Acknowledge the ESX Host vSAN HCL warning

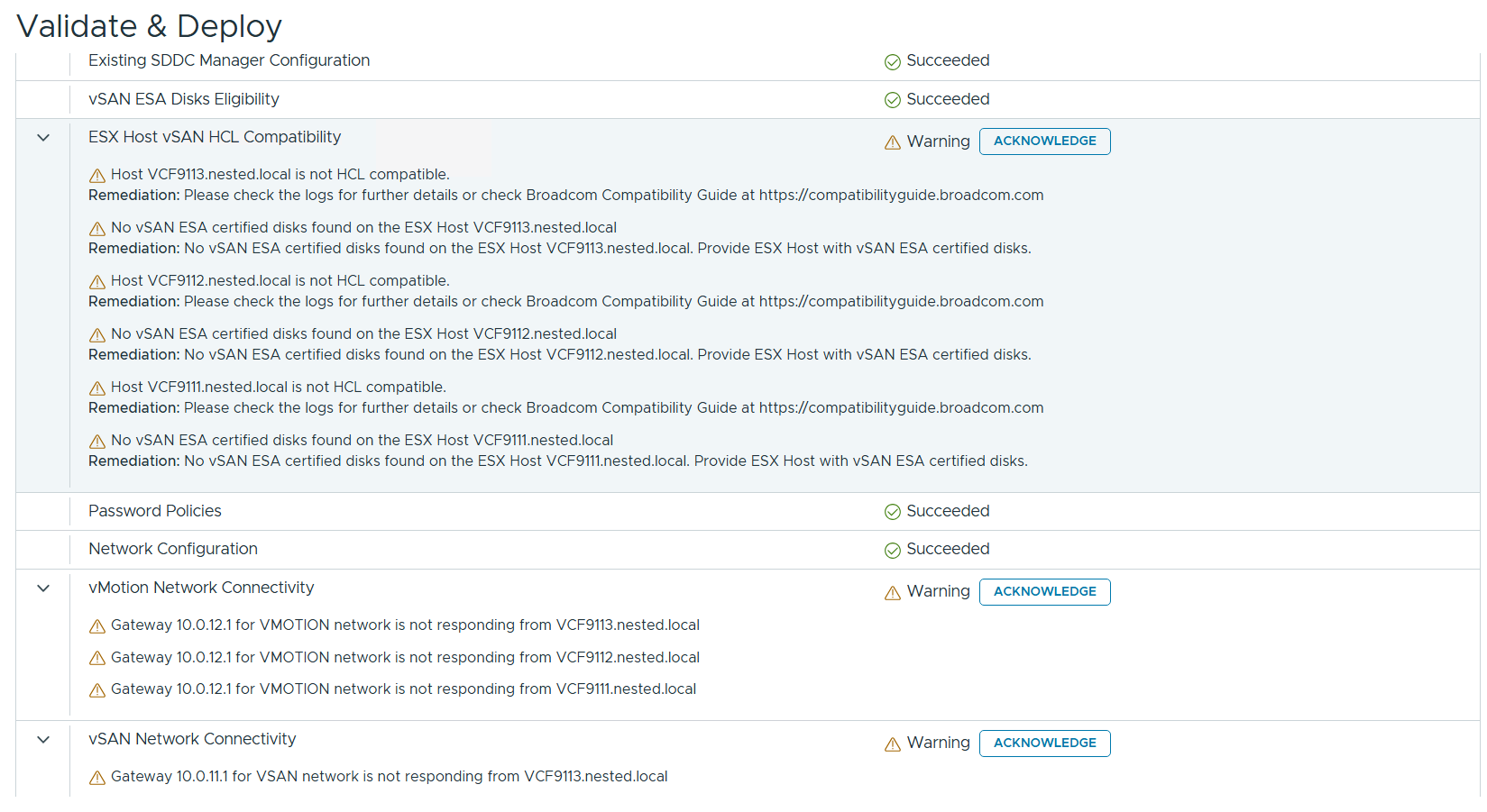1044,141
